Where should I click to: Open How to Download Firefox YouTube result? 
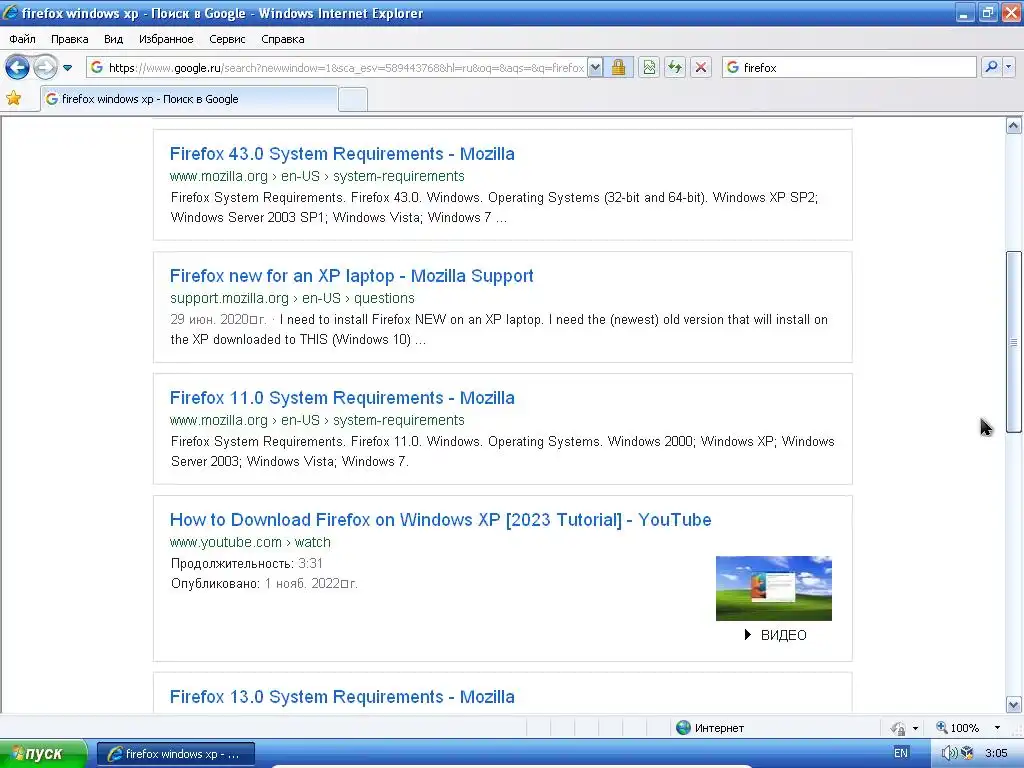441,520
